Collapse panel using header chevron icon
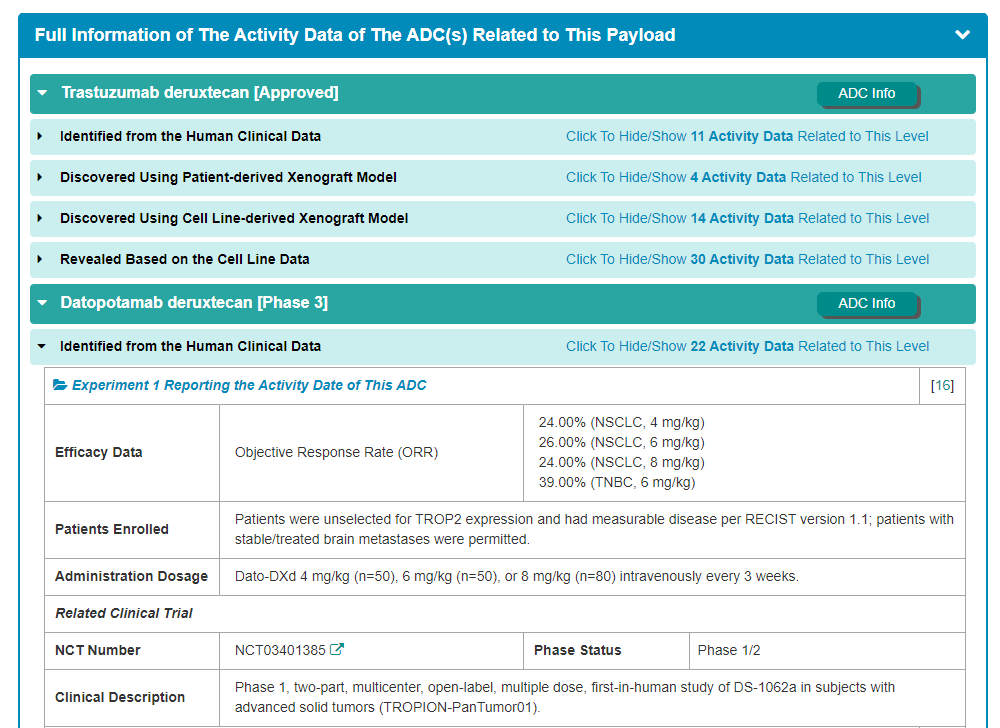The width and height of the screenshot is (1000, 728). tap(962, 35)
